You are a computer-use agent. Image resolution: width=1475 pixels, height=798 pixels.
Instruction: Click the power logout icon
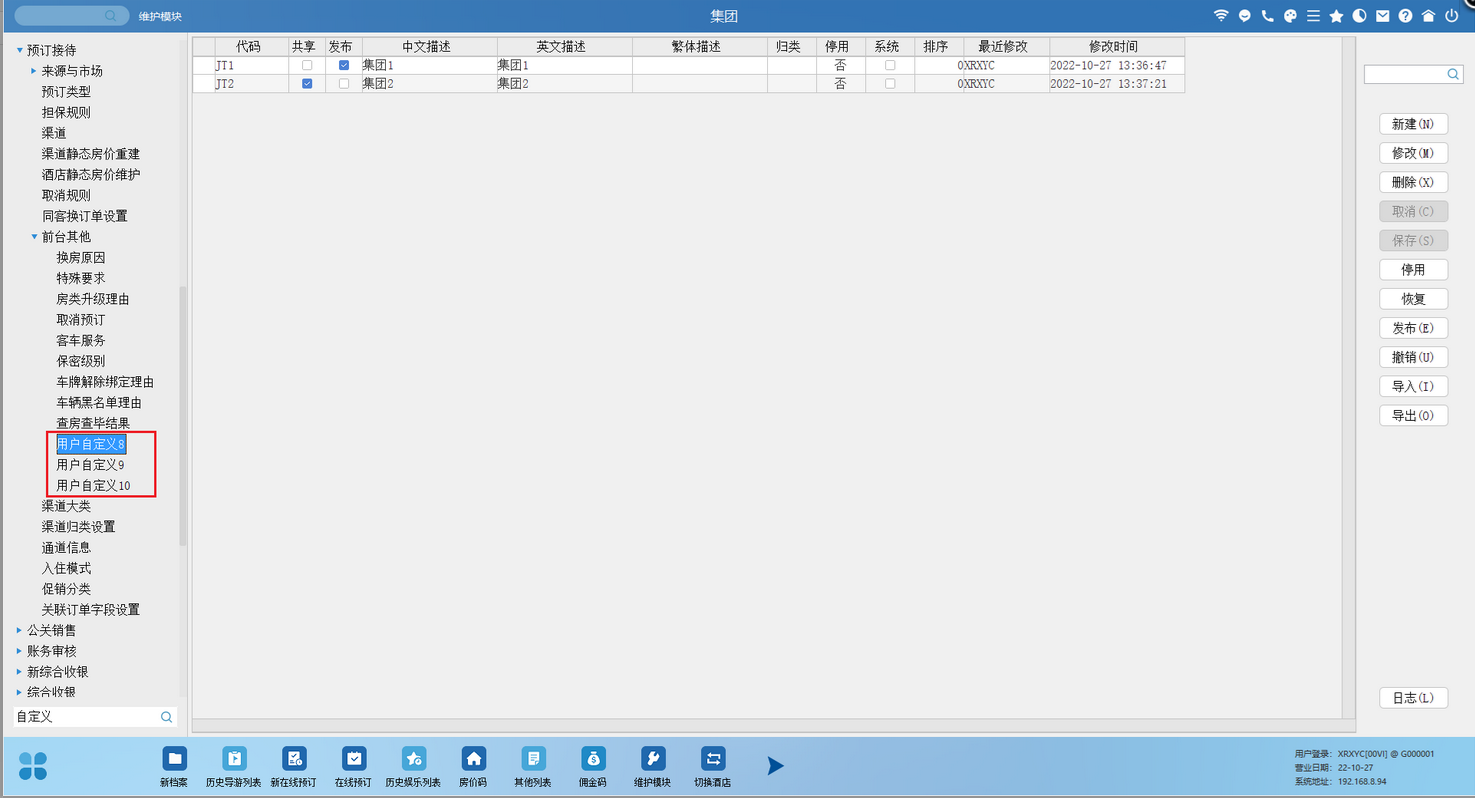1451,16
